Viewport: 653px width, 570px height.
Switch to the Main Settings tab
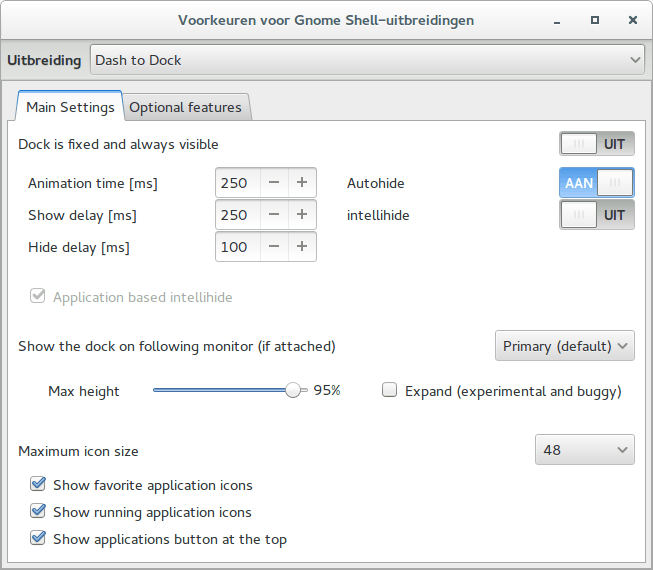(70, 107)
